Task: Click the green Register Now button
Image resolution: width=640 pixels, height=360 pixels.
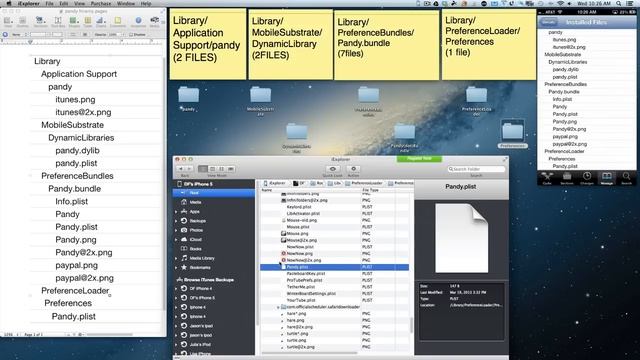Action: point(419,159)
